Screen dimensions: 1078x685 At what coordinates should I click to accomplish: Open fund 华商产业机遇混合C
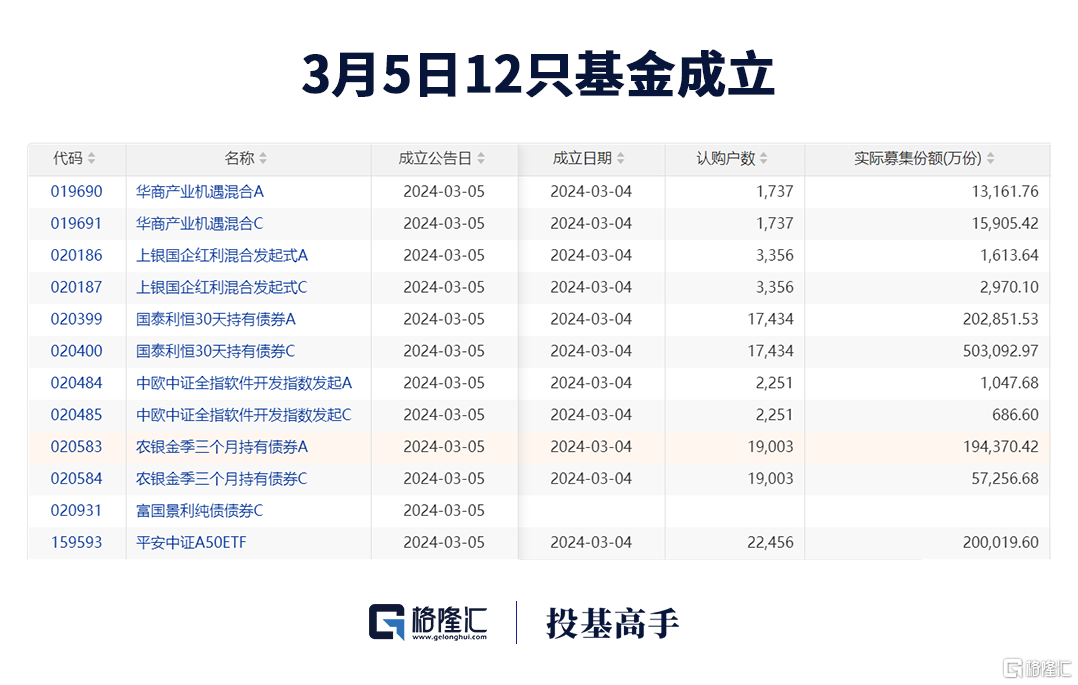(x=199, y=224)
